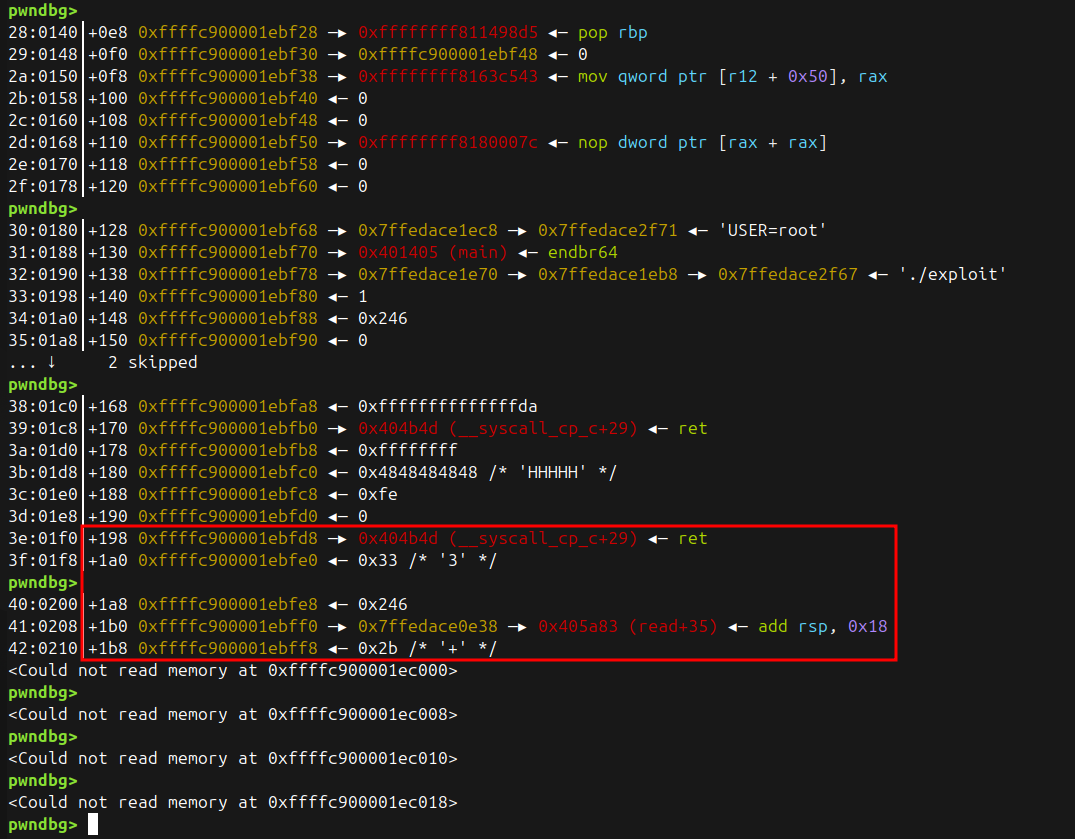Click the 'add rsp, 0x18' instruction
This screenshot has height=839, width=1075.
click(823, 627)
